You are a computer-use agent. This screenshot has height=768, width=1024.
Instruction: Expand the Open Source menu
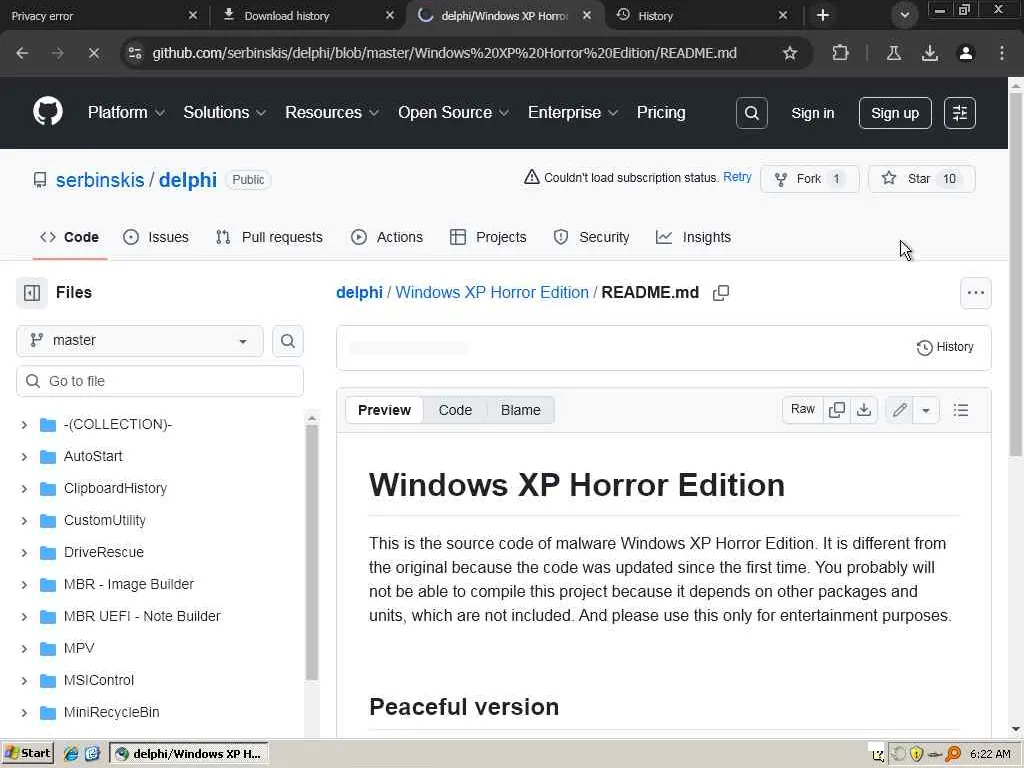click(x=453, y=112)
